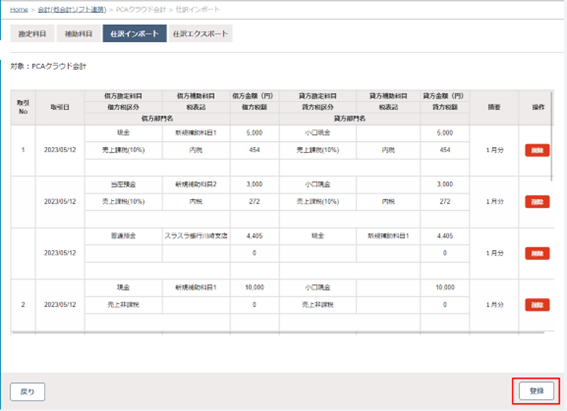Click transaction date cell of row 2
Image resolution: width=567 pixels, height=411 pixels.
(x=60, y=202)
